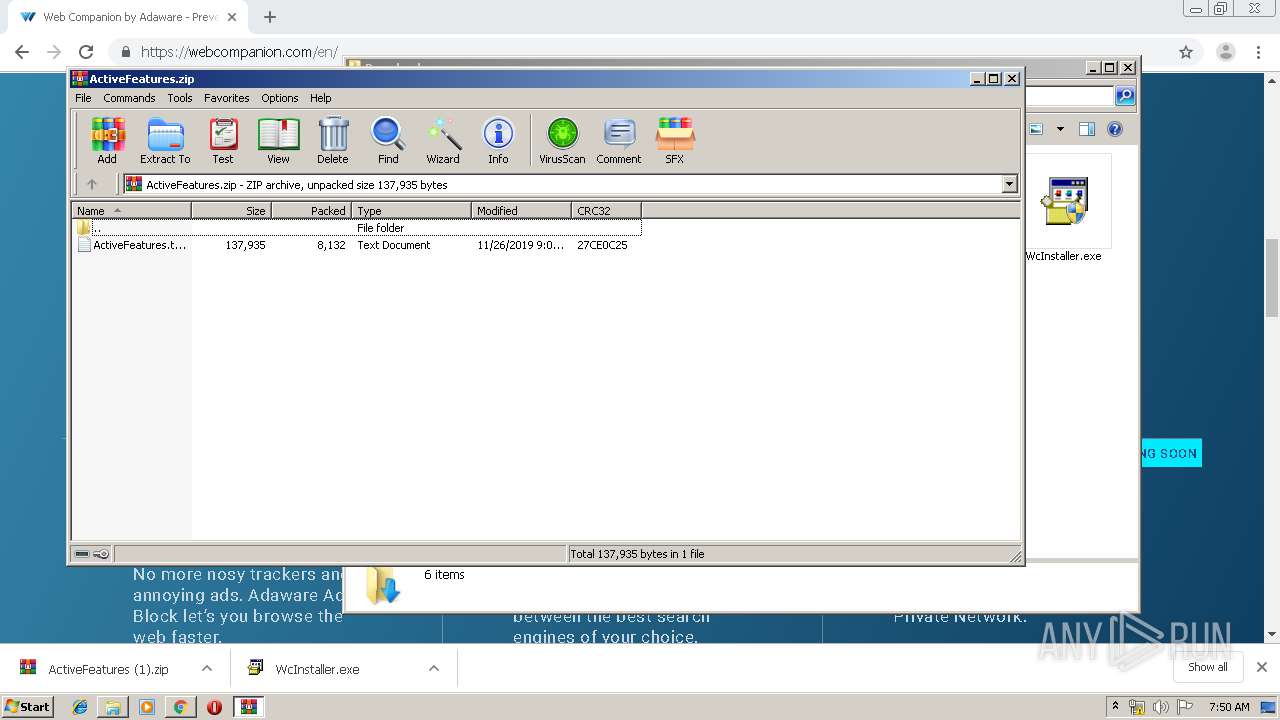Viewport: 1280px width, 720px height.
Task: Click CRC32 value 27CE0C25
Action: (x=602, y=245)
